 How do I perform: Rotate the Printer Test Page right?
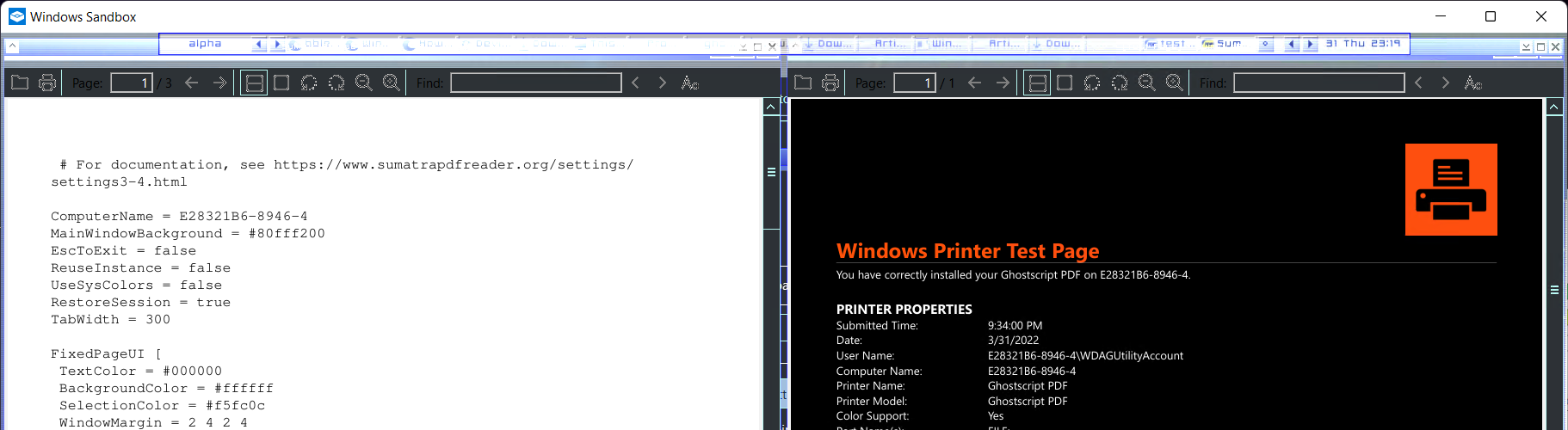click(1120, 83)
